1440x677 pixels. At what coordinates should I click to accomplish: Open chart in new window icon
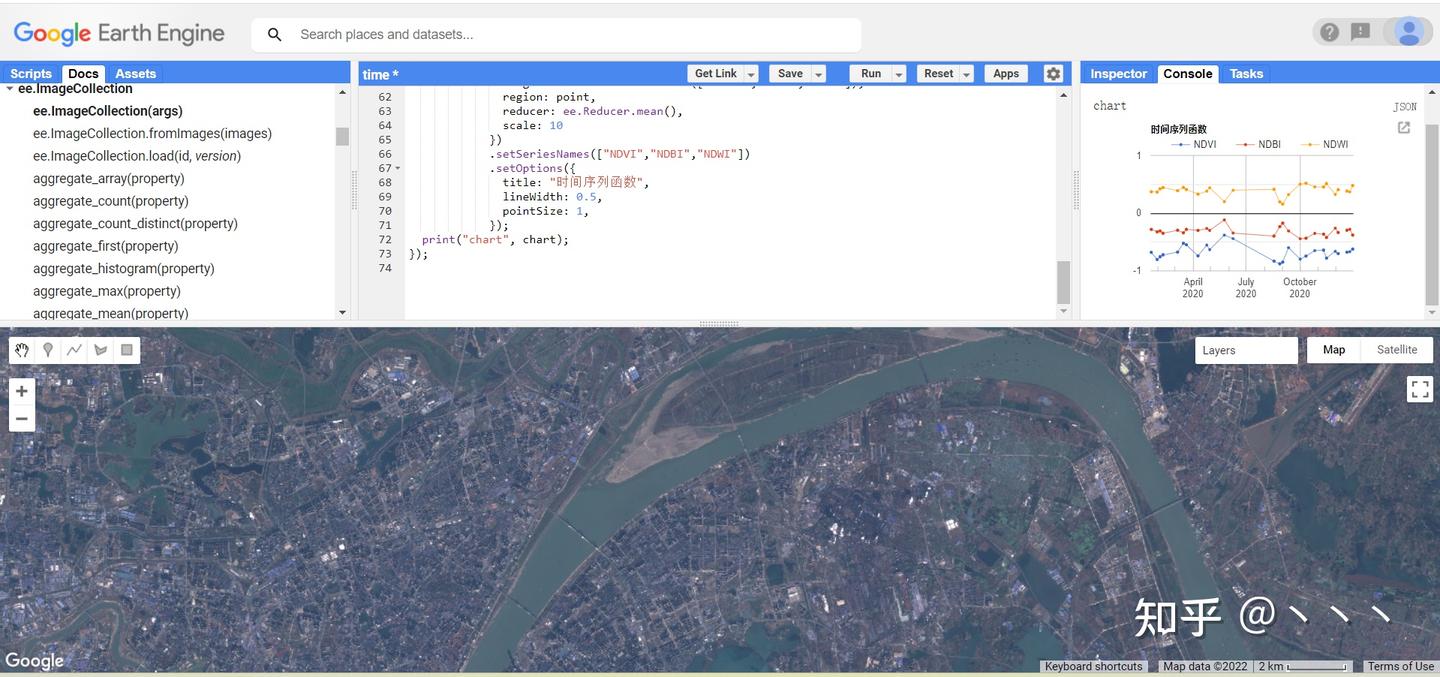[x=1404, y=128]
